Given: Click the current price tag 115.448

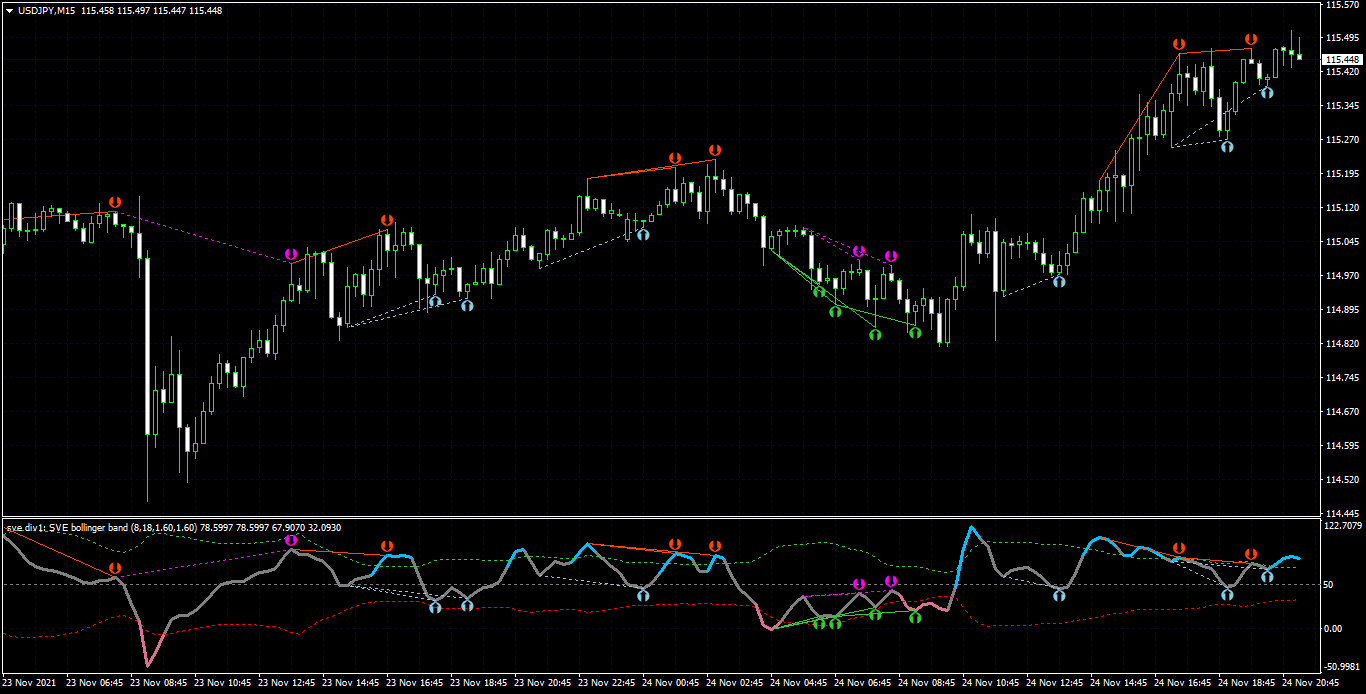Looking at the screenshot, I should pyautogui.click(x=1340, y=60).
